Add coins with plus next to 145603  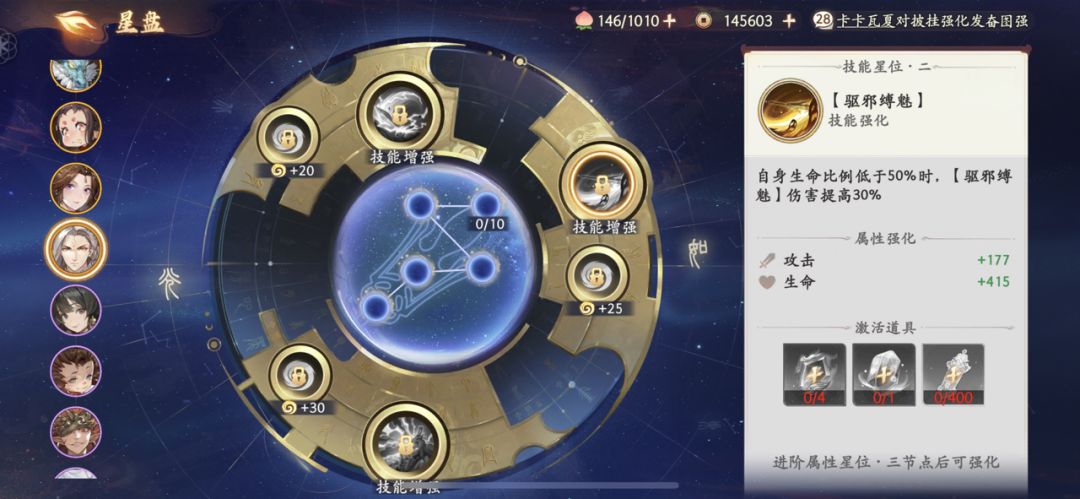click(789, 21)
